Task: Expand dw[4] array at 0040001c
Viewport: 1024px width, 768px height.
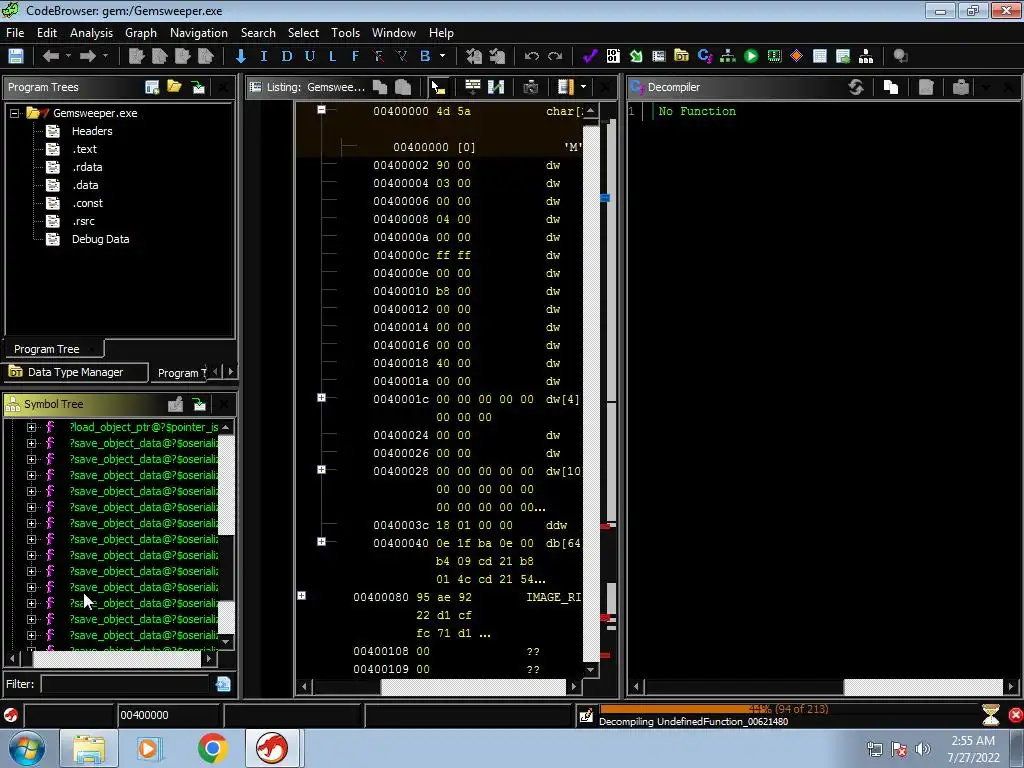Action: [321, 397]
